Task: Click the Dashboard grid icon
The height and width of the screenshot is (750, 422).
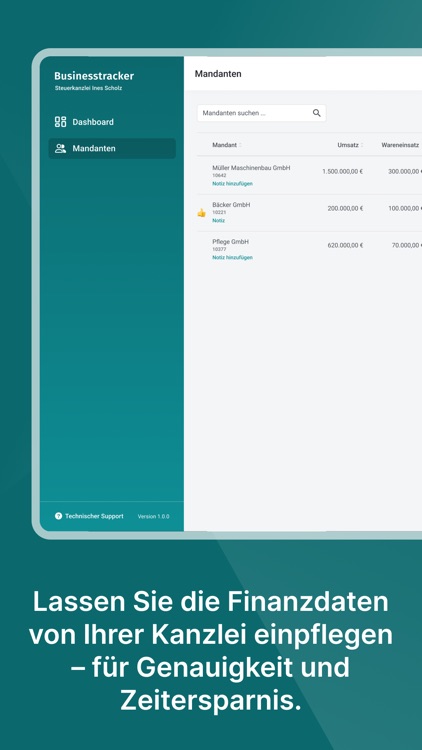Action: [60, 122]
